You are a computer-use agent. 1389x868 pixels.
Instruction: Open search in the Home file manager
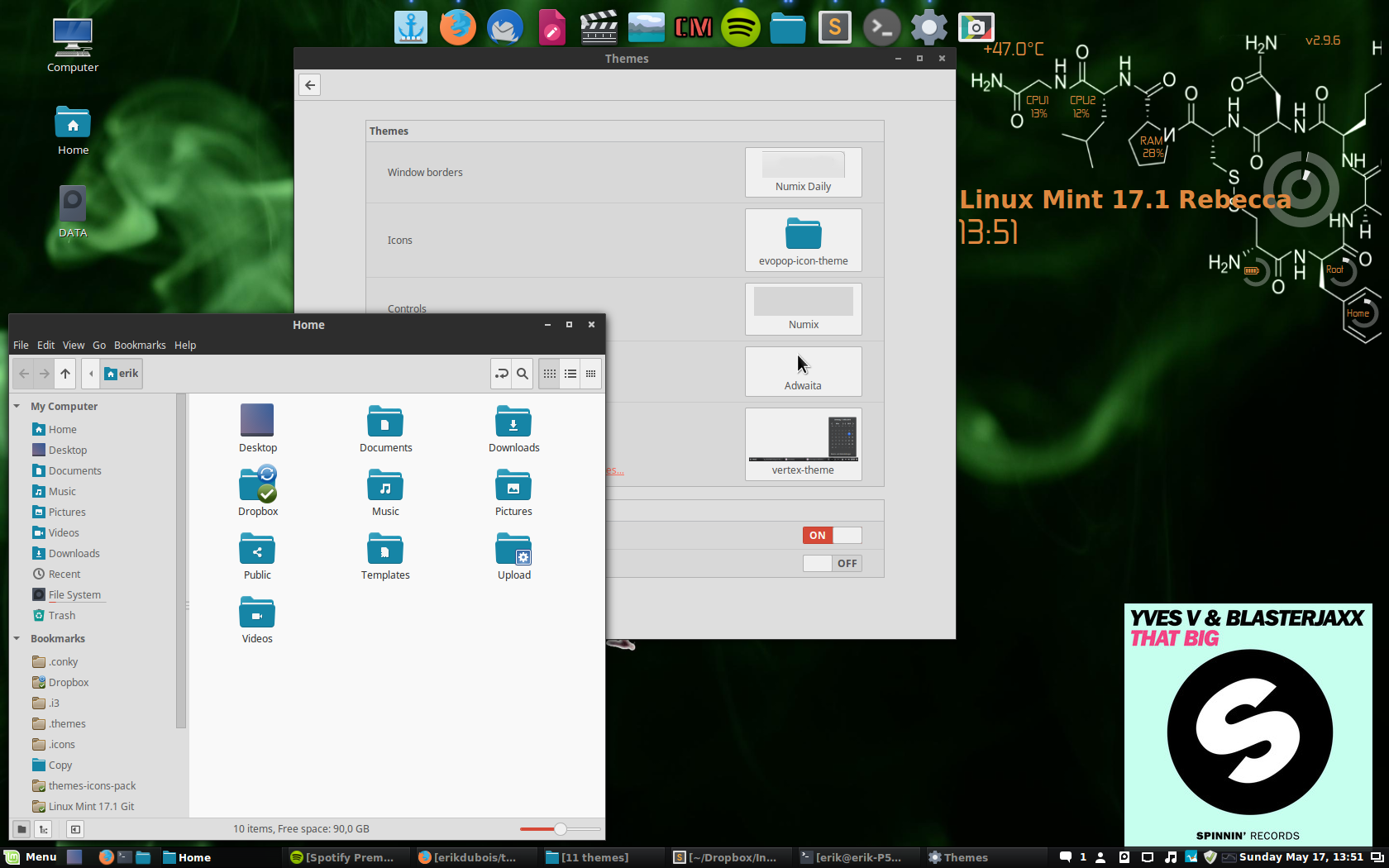pyautogui.click(x=523, y=374)
